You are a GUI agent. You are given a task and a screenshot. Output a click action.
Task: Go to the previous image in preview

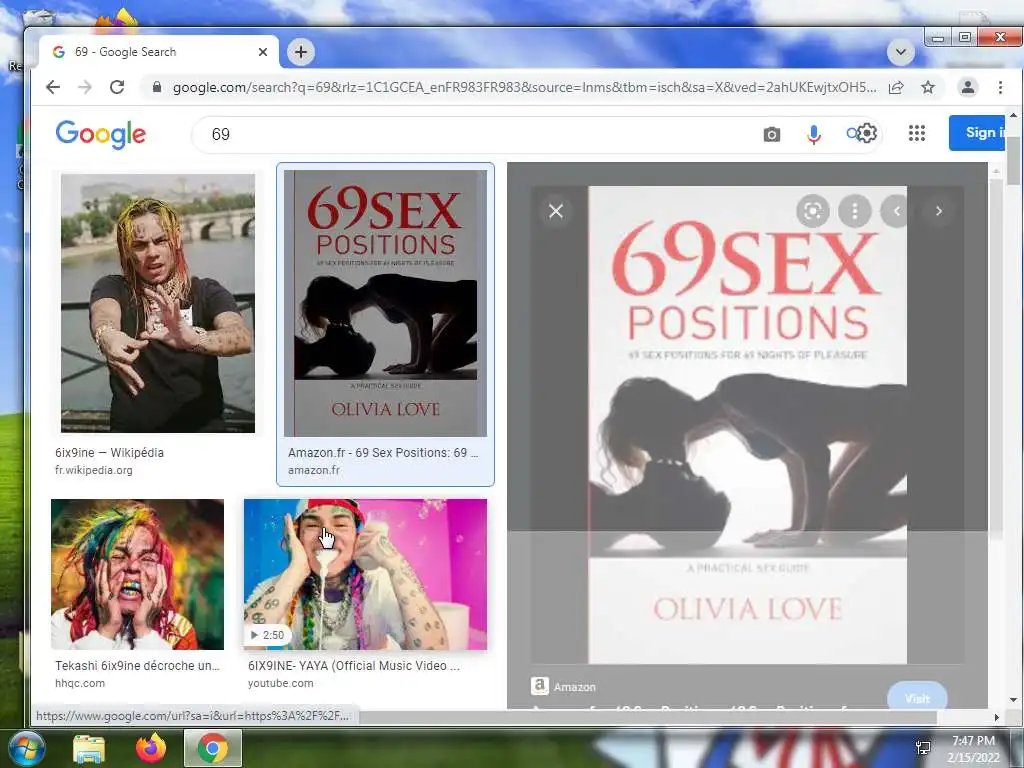tap(896, 211)
